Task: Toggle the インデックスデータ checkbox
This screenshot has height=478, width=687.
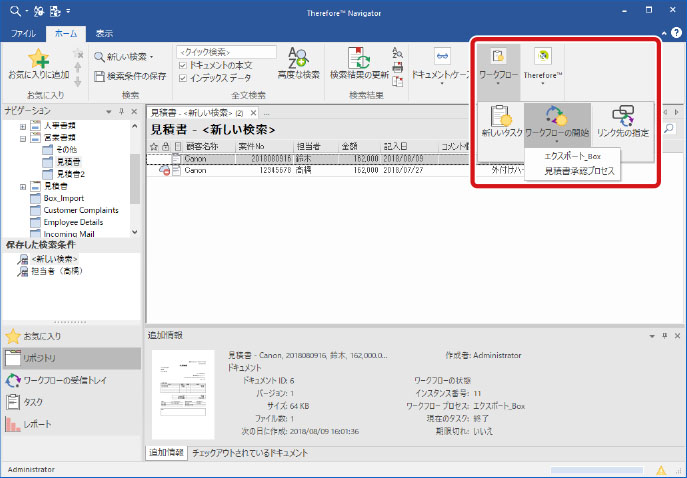Action: 181,78
